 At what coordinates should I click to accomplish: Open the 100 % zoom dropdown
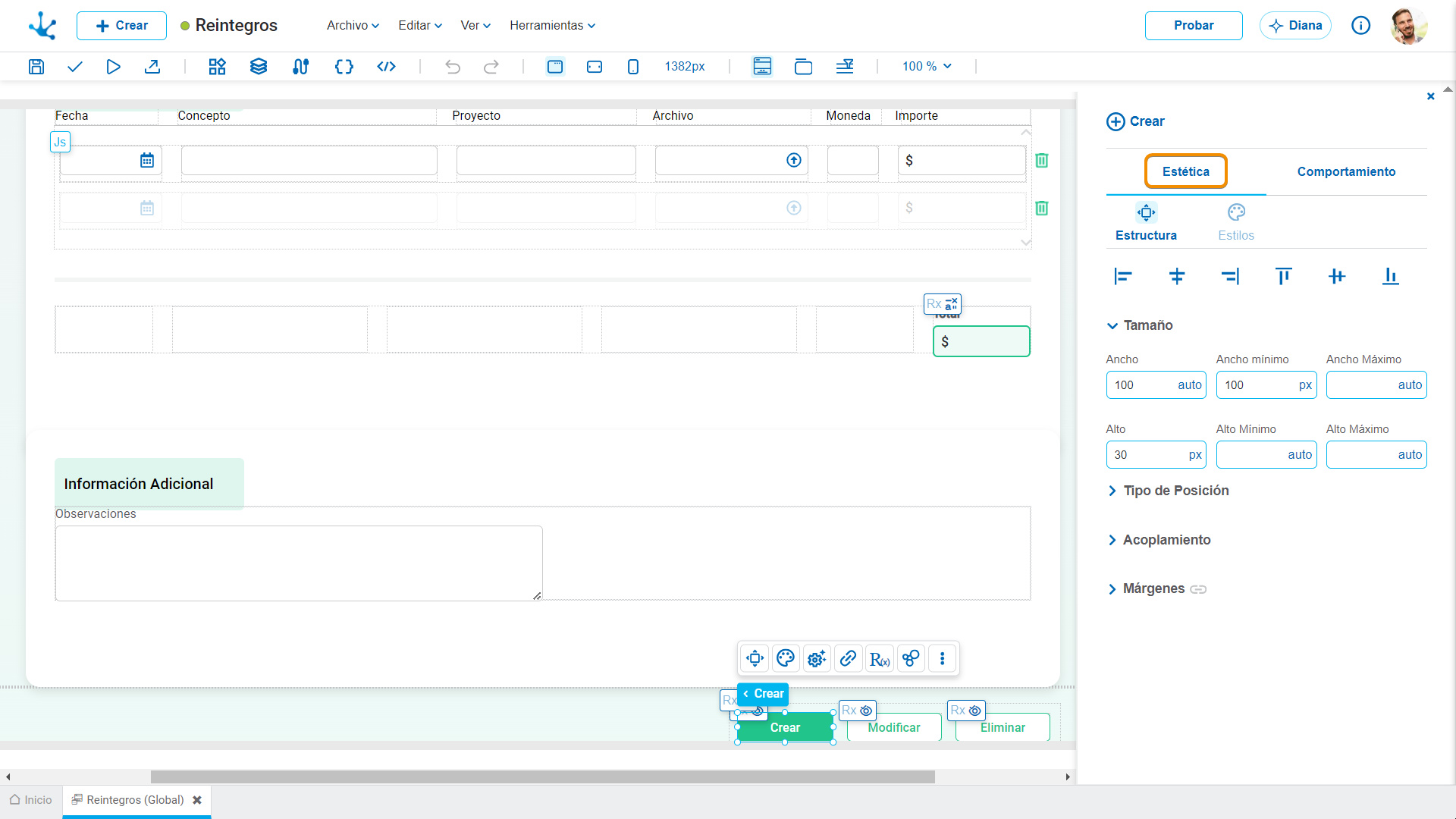pos(927,67)
